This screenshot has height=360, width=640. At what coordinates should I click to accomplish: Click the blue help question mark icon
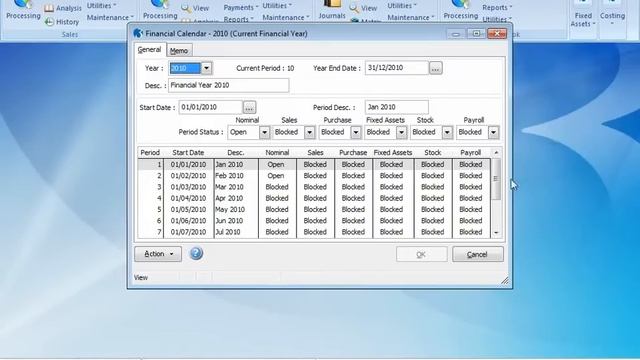(196, 253)
